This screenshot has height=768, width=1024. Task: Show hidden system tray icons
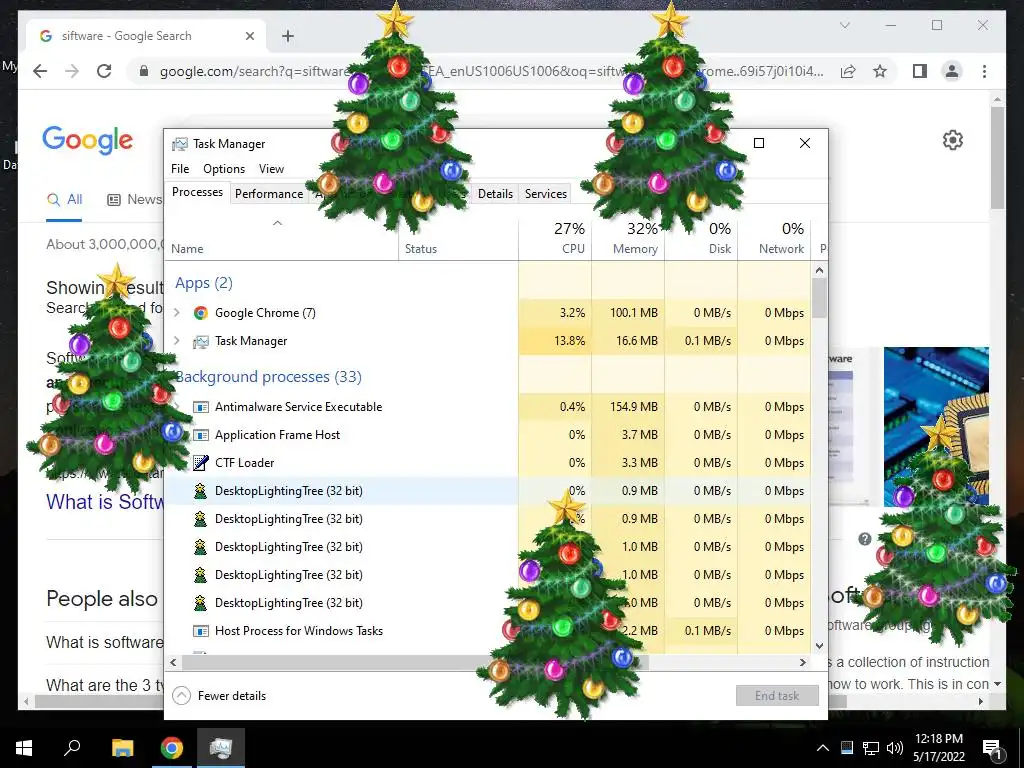coord(823,748)
